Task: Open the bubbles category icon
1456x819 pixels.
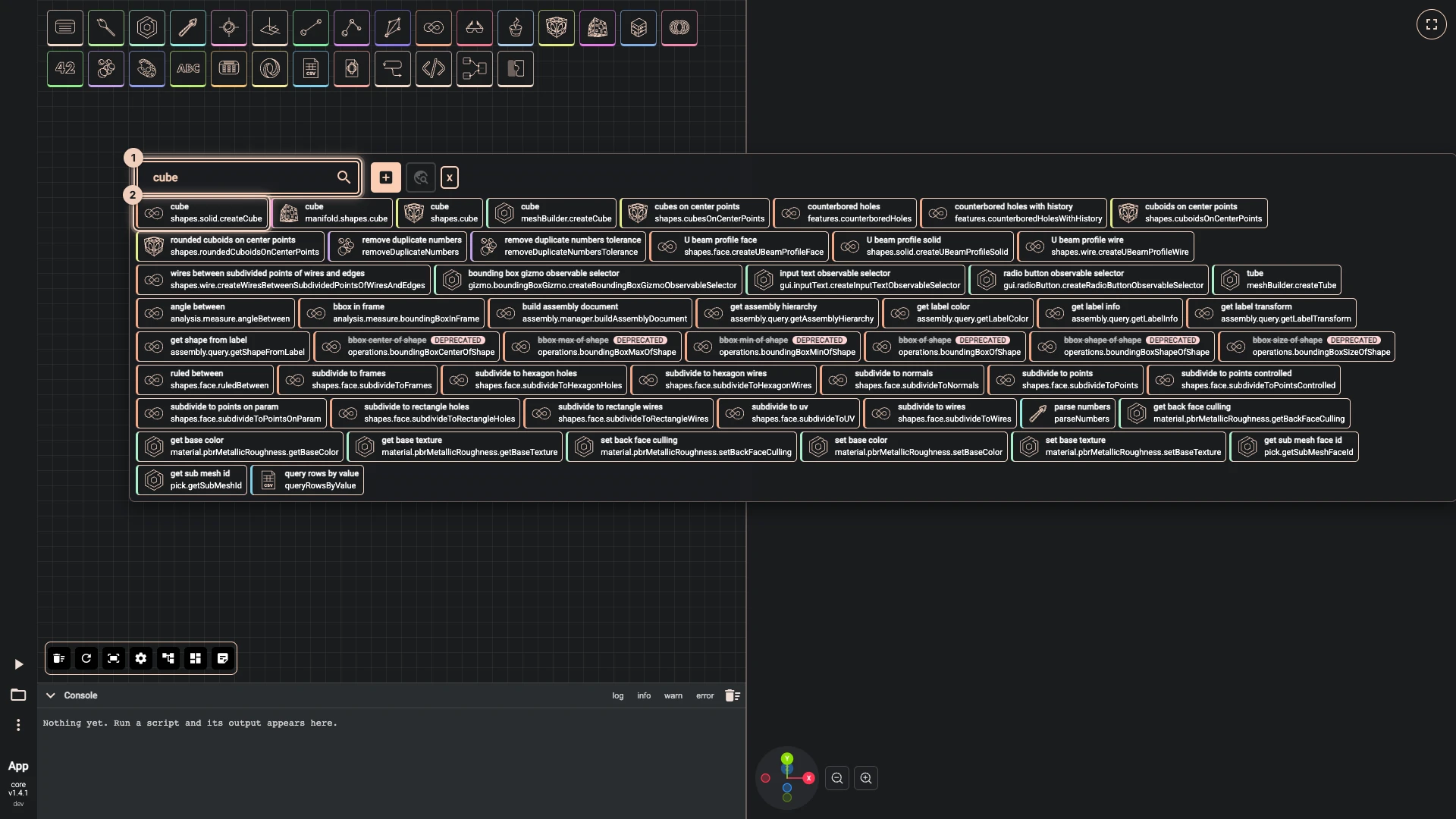Action: click(x=106, y=69)
